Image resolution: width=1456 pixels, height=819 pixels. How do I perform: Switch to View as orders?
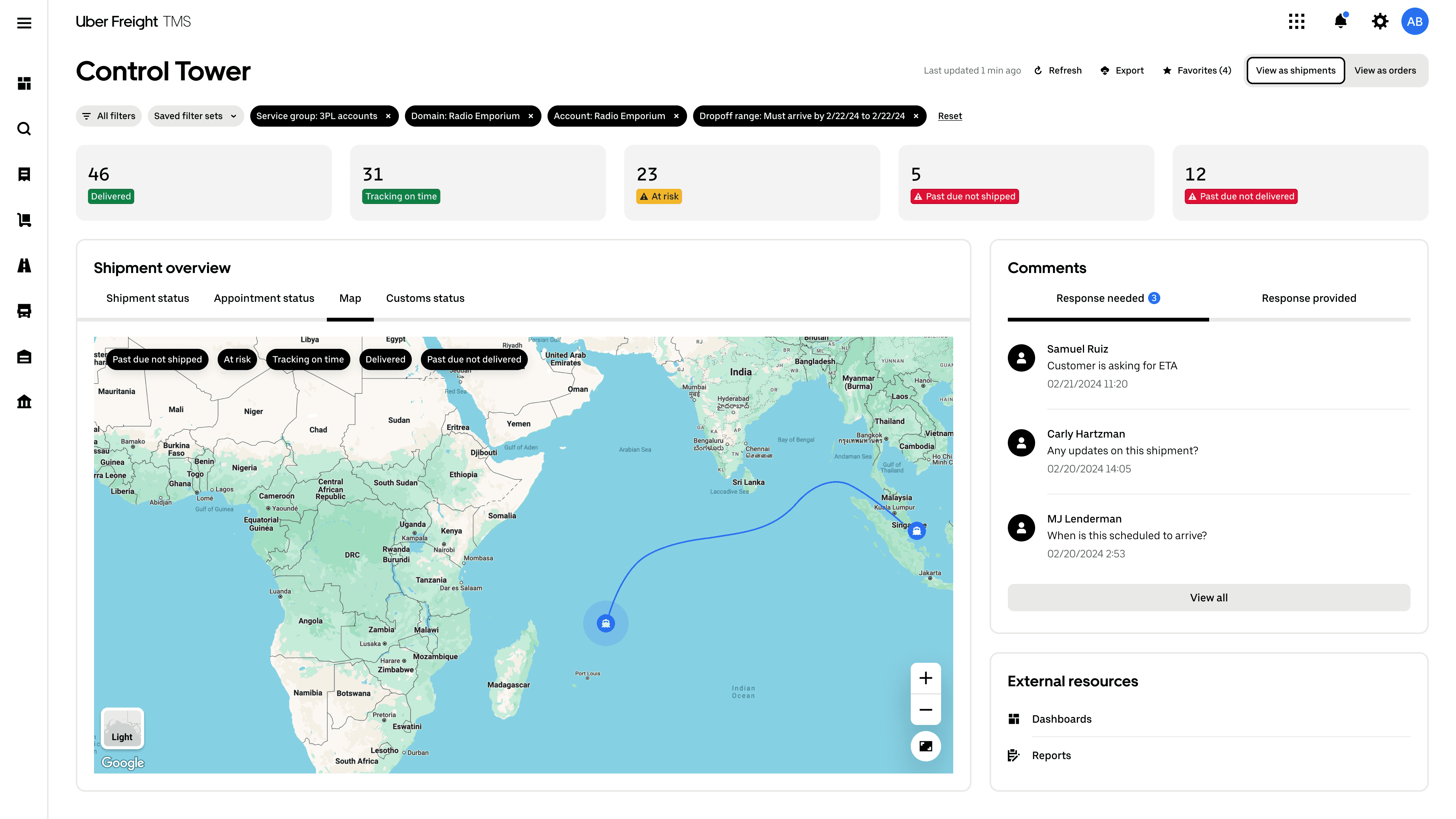[1385, 71]
